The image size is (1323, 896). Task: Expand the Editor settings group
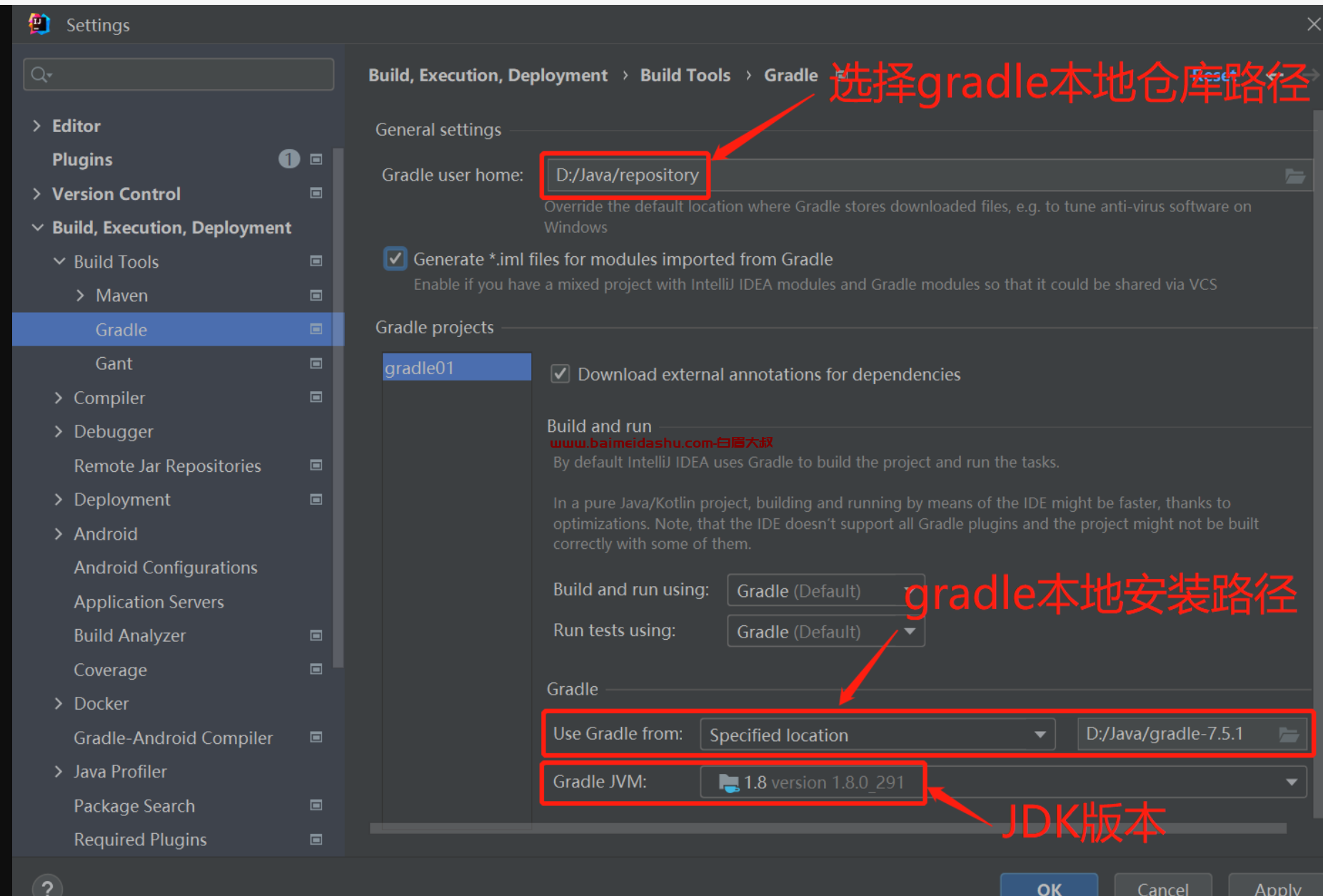(37, 126)
